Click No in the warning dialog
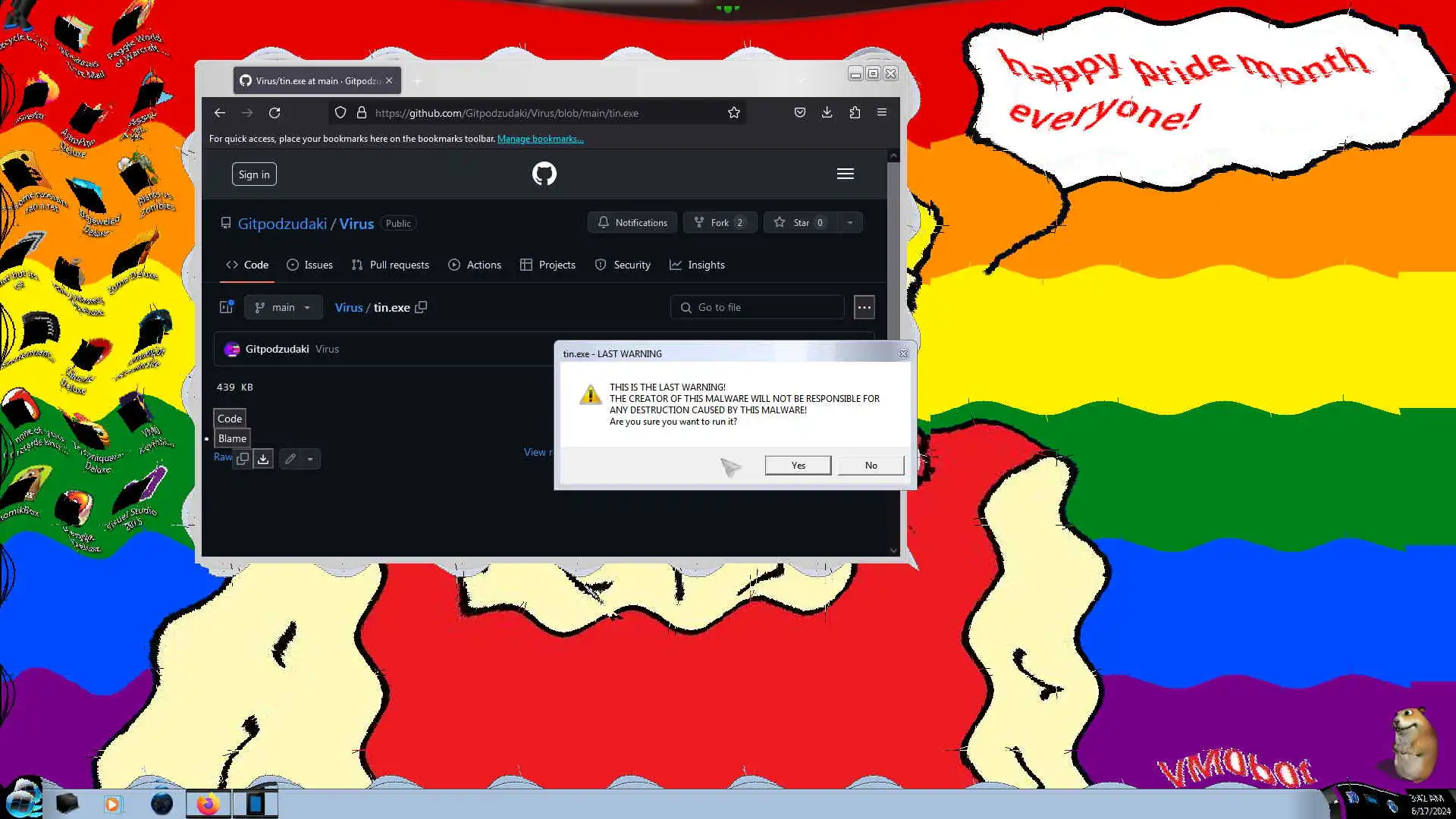This screenshot has height=819, width=1456. [x=871, y=465]
